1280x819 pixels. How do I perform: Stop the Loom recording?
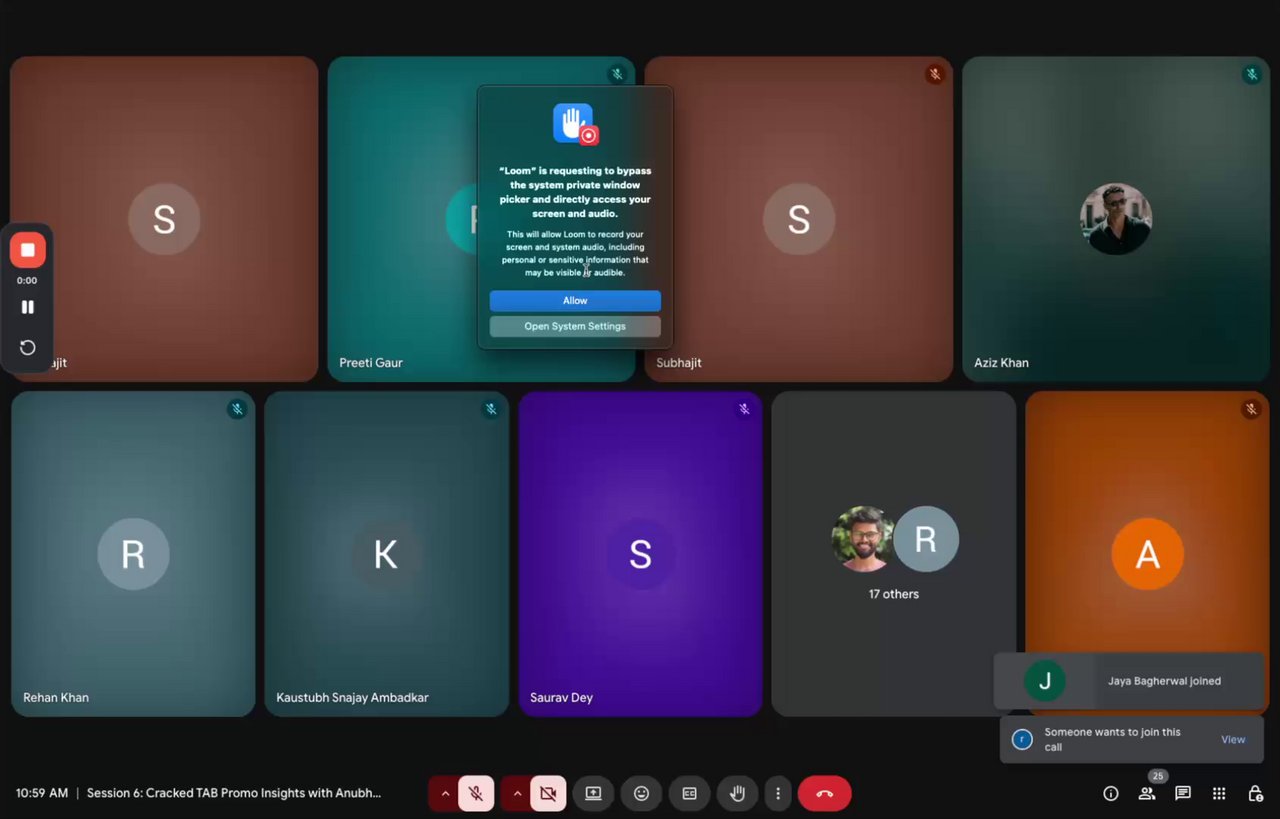[28, 250]
